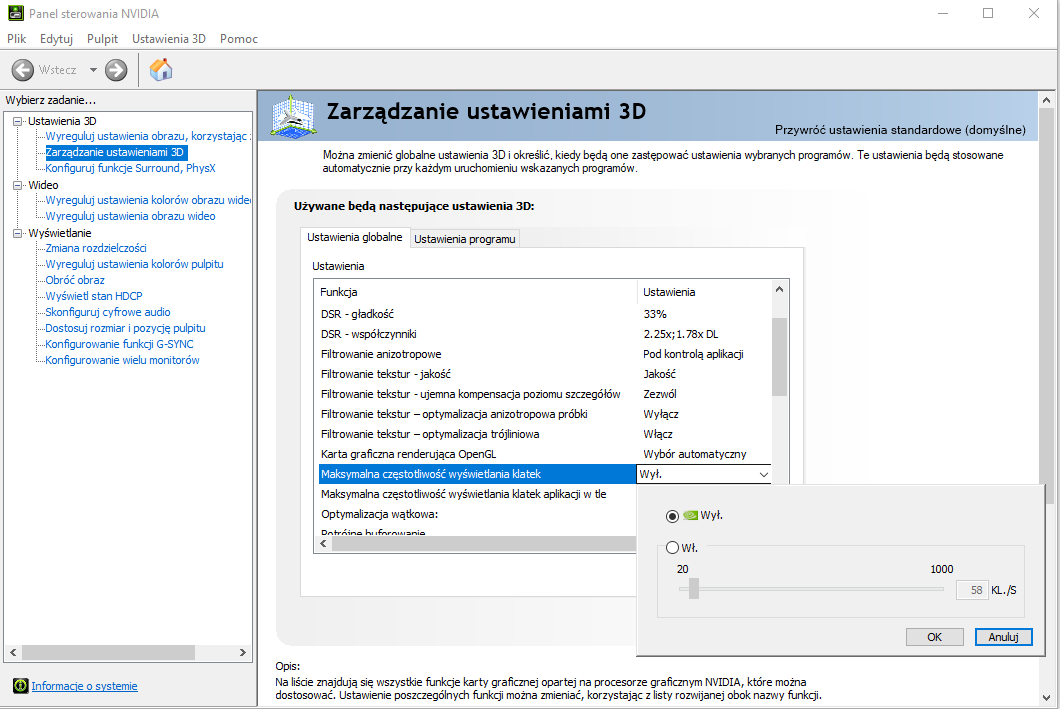1060x709 pixels.
Task: Open the Ustawienia 3D menu
Action: [x=169, y=39]
